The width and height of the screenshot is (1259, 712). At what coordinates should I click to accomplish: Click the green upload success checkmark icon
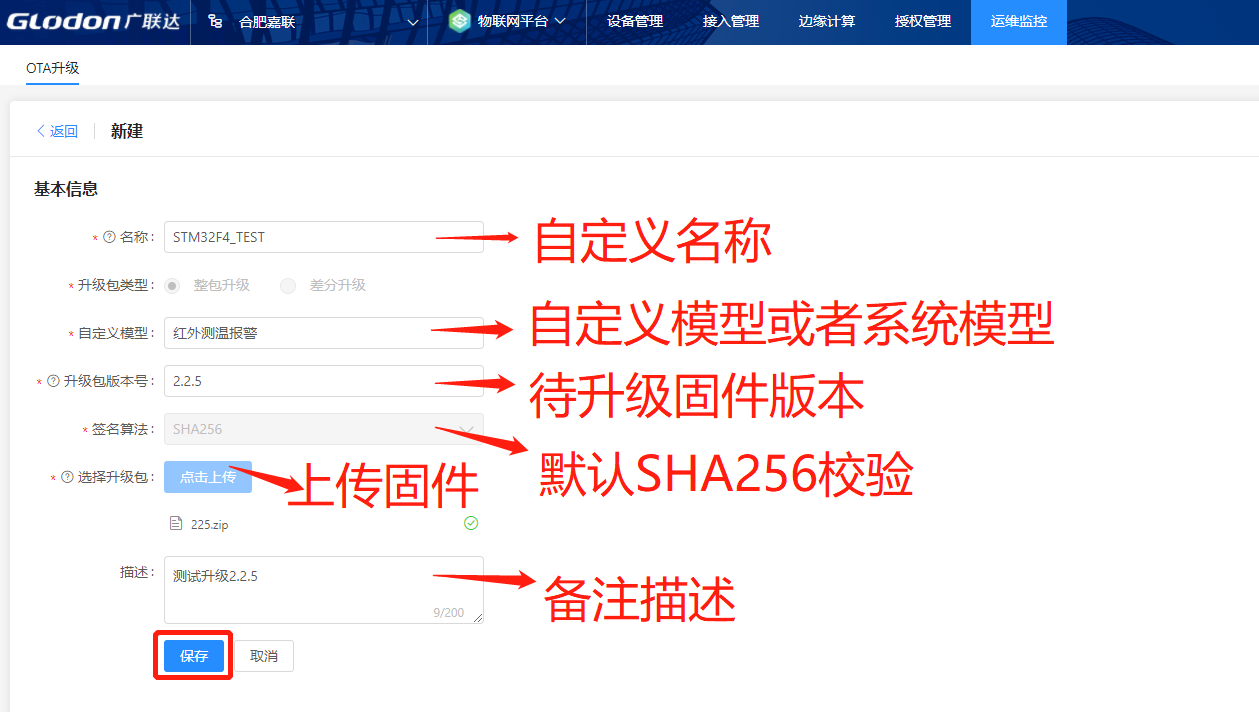471,523
